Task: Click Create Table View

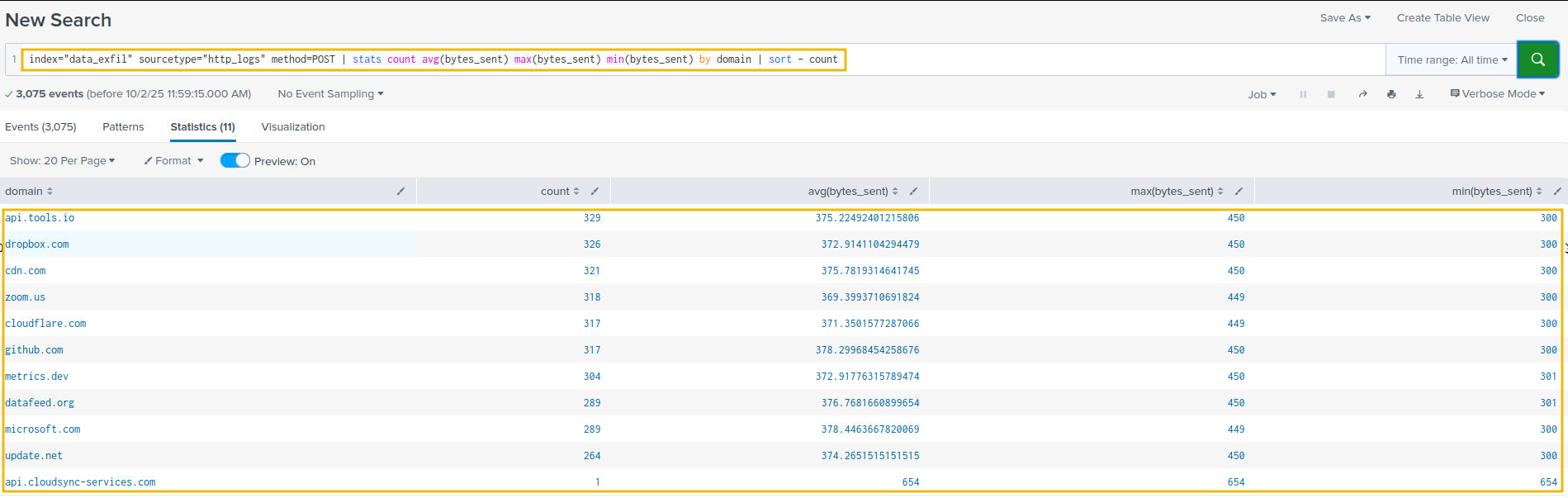Action: click(x=1442, y=17)
